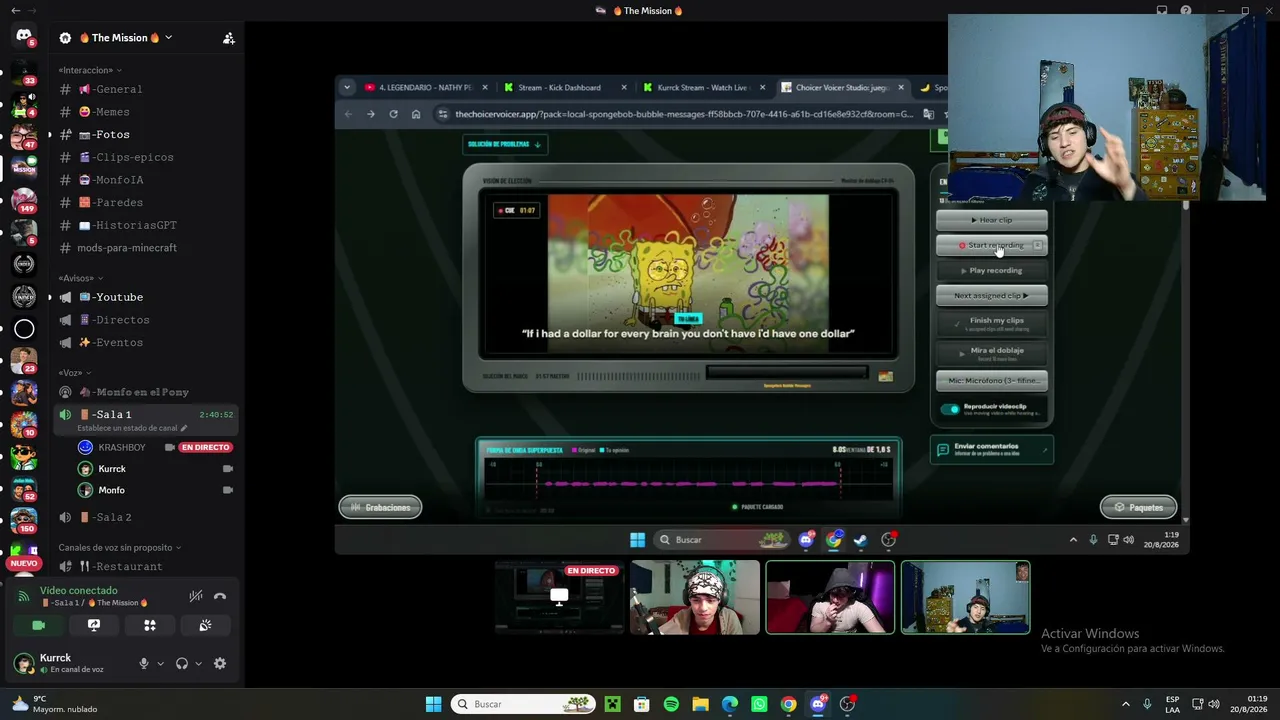Open Microsoft Edge on the taskbar
This screenshot has height=720, width=1280.
tap(730, 704)
